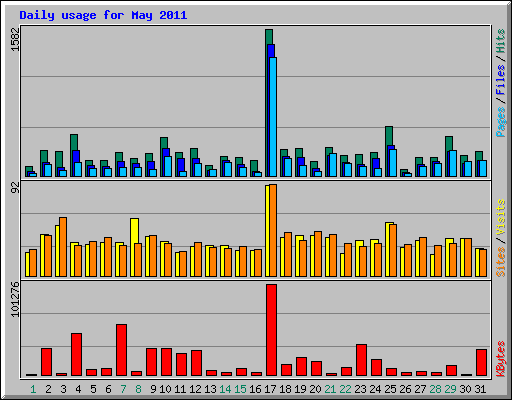Click the day 9 axis label
The width and height of the screenshot is (512, 400).
tap(153, 389)
